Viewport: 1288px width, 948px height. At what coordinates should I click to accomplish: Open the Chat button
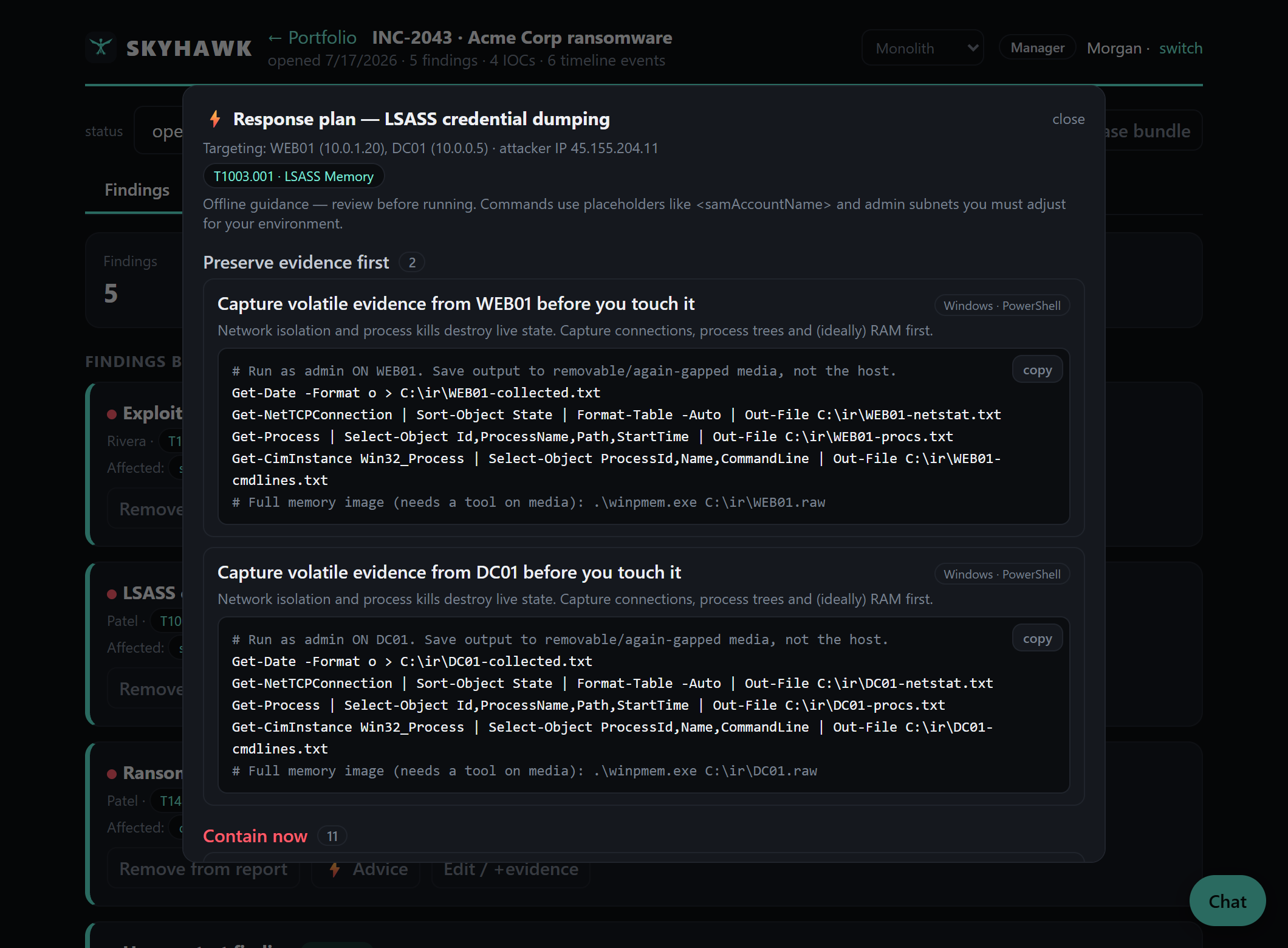coord(1227,901)
